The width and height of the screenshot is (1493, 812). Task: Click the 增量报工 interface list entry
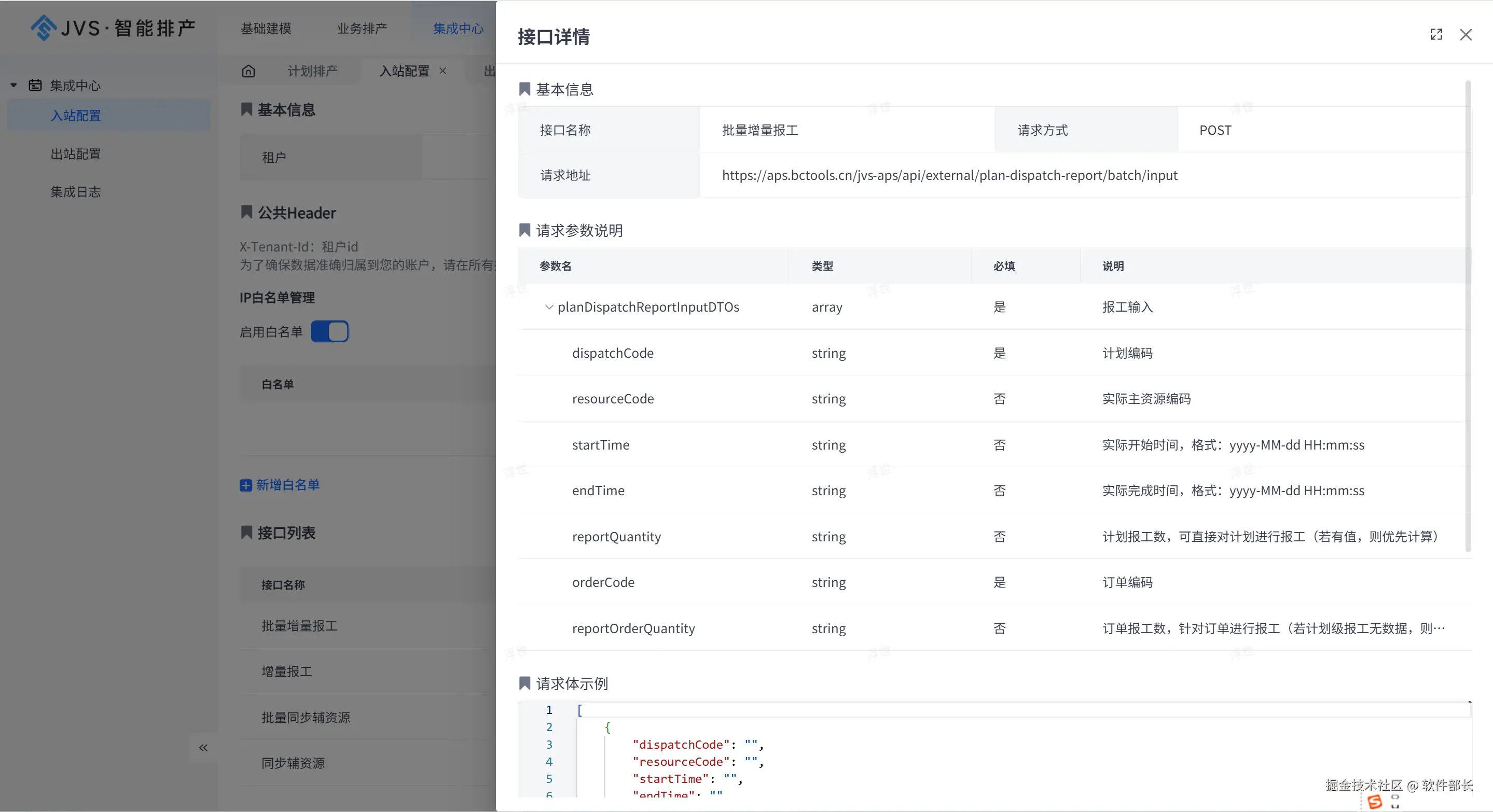tap(286, 671)
